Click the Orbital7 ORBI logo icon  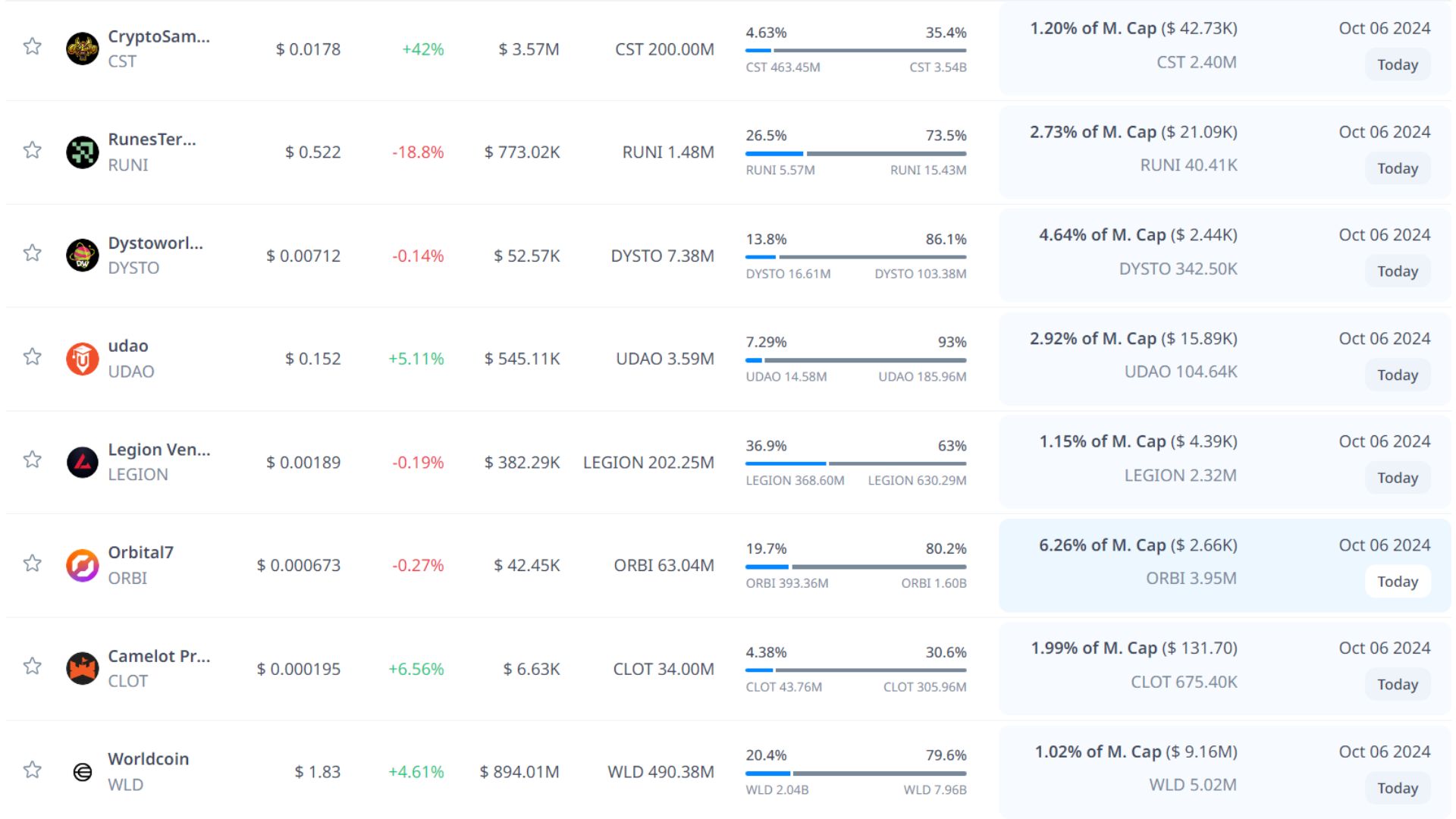pos(82,565)
